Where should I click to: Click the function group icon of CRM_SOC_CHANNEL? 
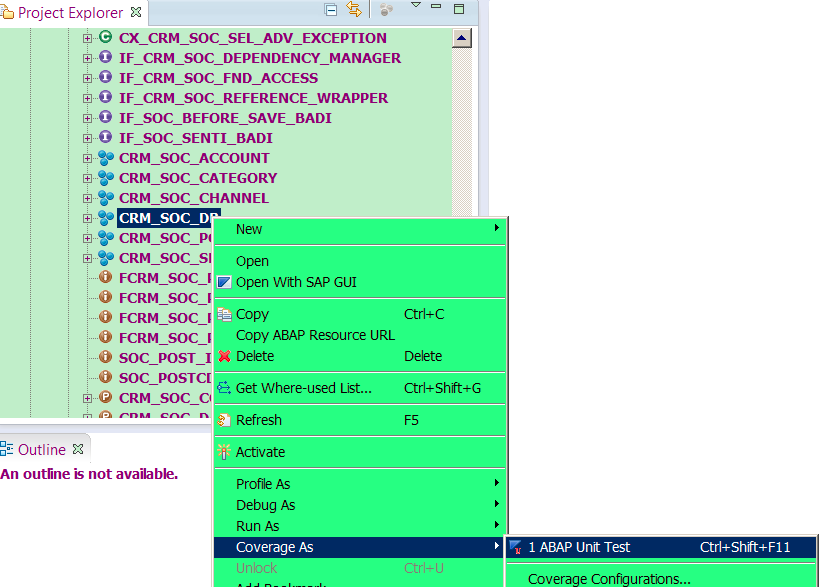106,198
